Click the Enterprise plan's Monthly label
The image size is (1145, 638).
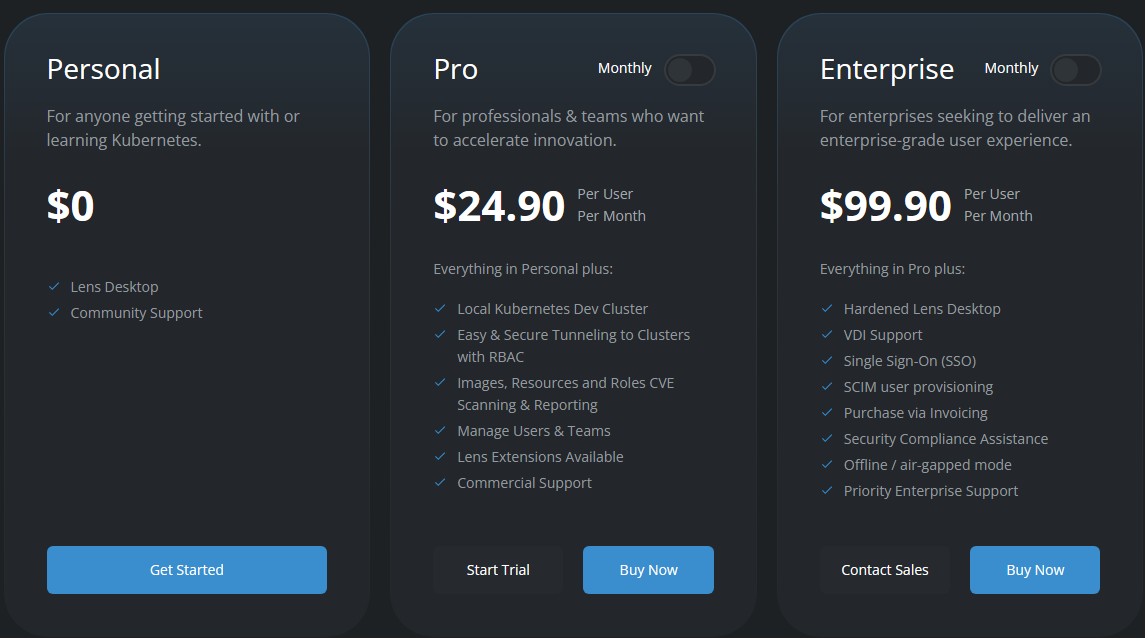point(1011,68)
